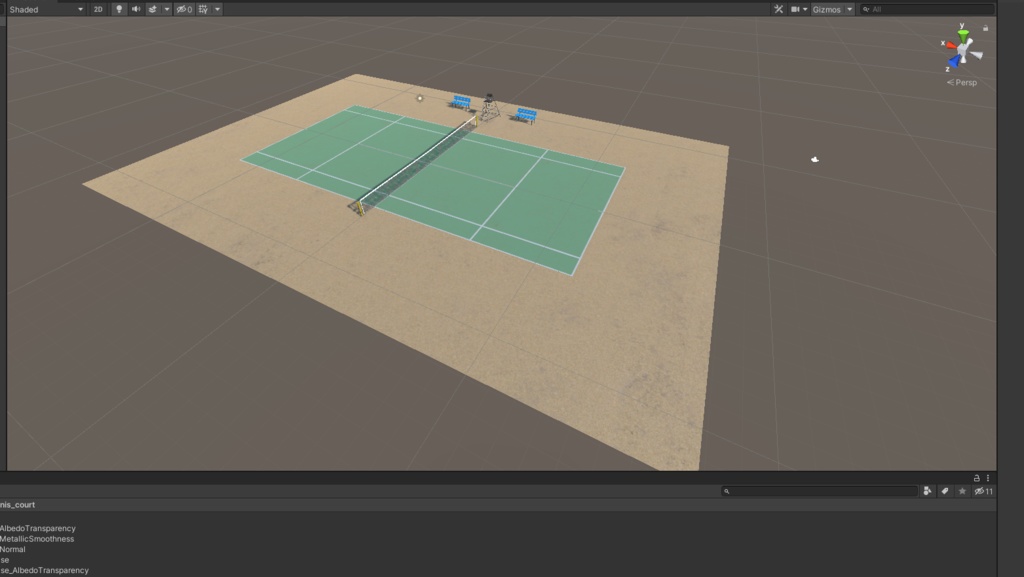Toggle scene lighting with the lightbulb icon
Screen dimensions: 1024x577
(x=119, y=8)
